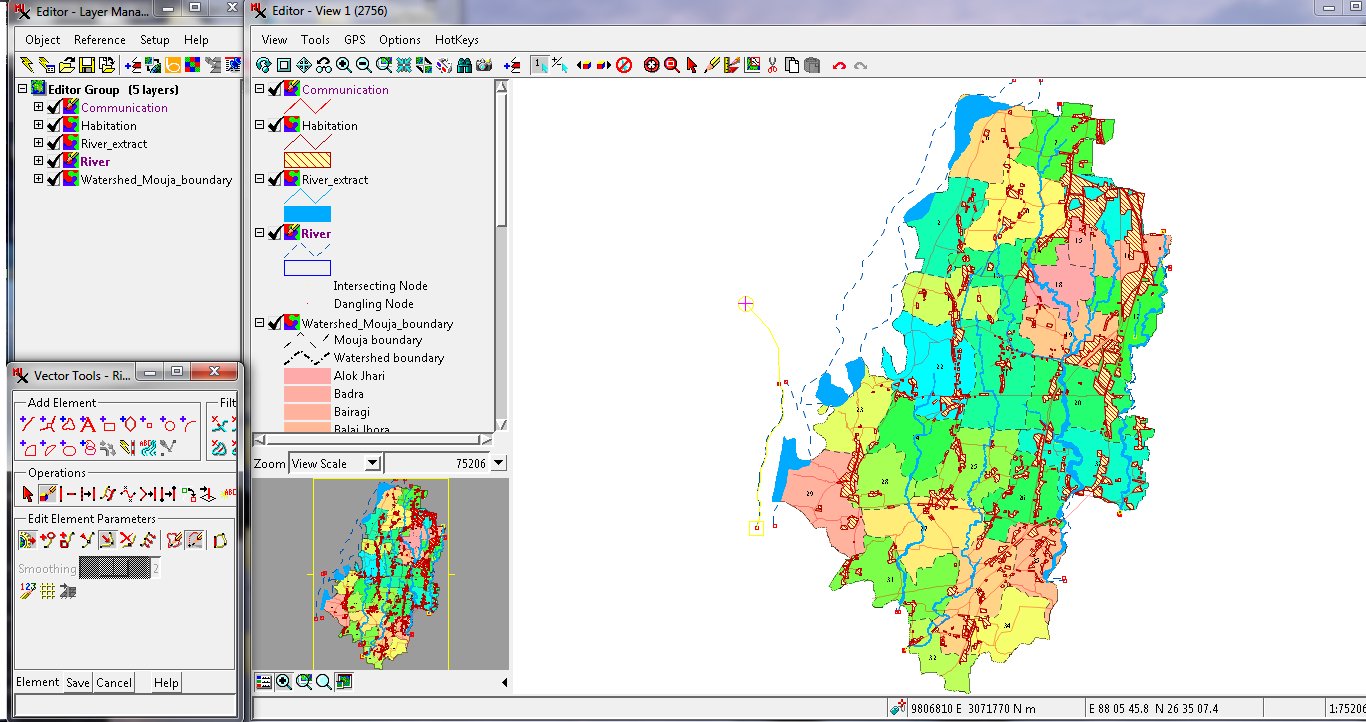Click the Alok Jhari color swatch in legend
Viewport: 1366px width, 722px height.
pyautogui.click(x=307, y=376)
